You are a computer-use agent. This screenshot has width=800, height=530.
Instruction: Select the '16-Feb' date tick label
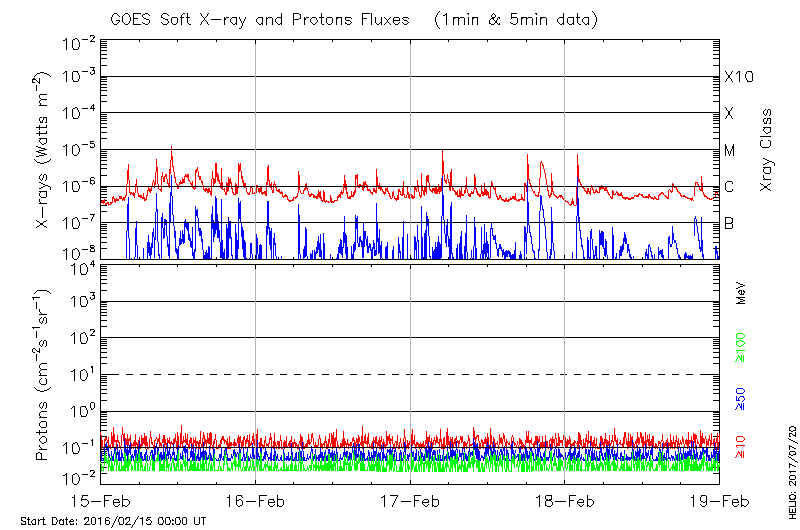[x=256, y=500]
